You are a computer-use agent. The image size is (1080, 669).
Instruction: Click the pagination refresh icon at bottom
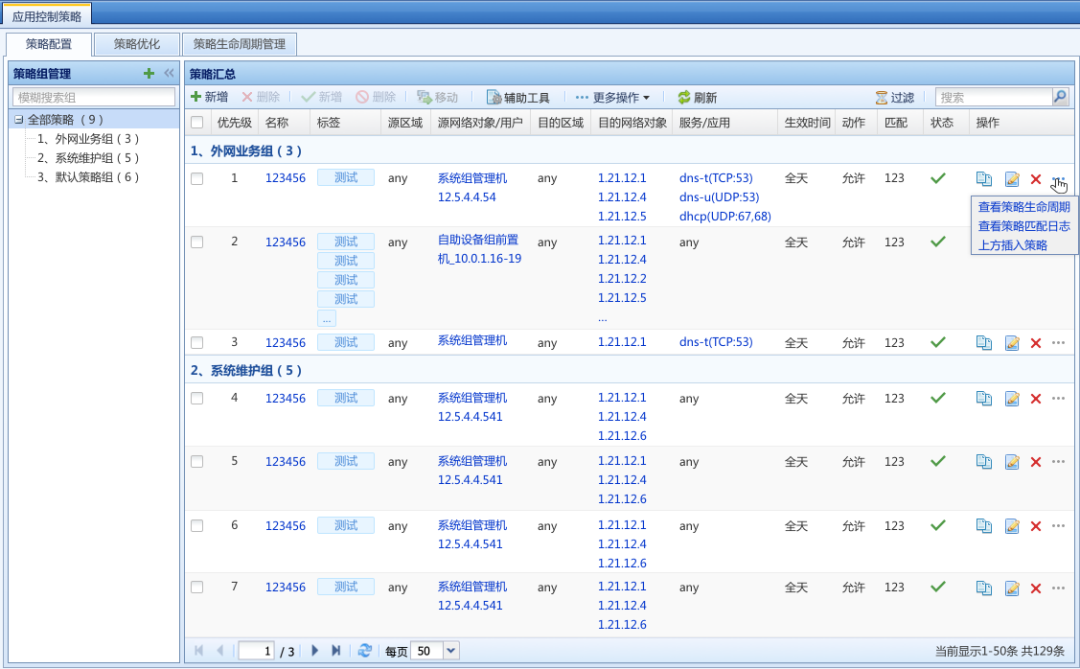click(x=365, y=650)
